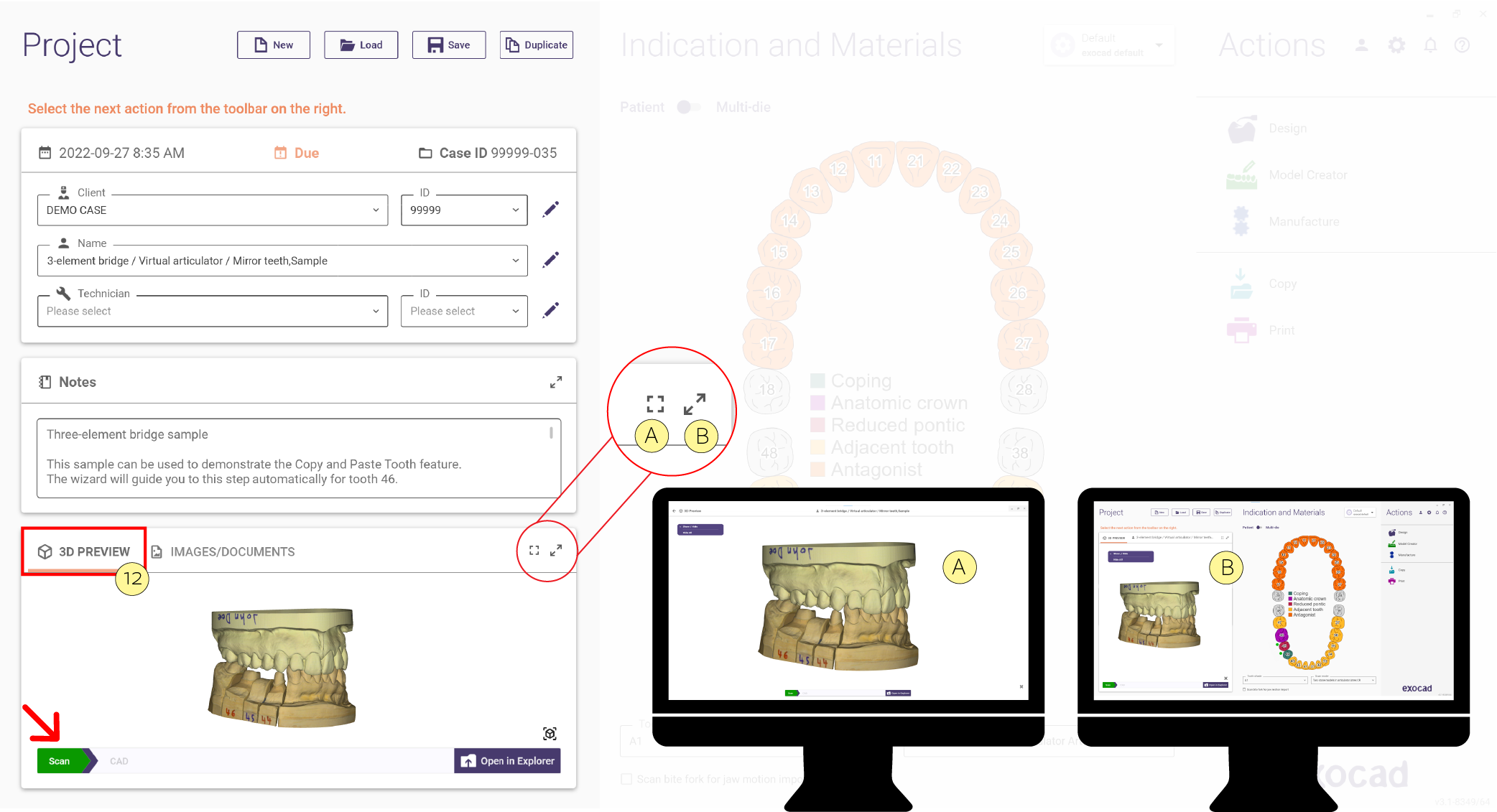Viewport: 1497px width, 812px height.
Task: Open the Default exocad default preset dropdown
Action: click(1109, 45)
